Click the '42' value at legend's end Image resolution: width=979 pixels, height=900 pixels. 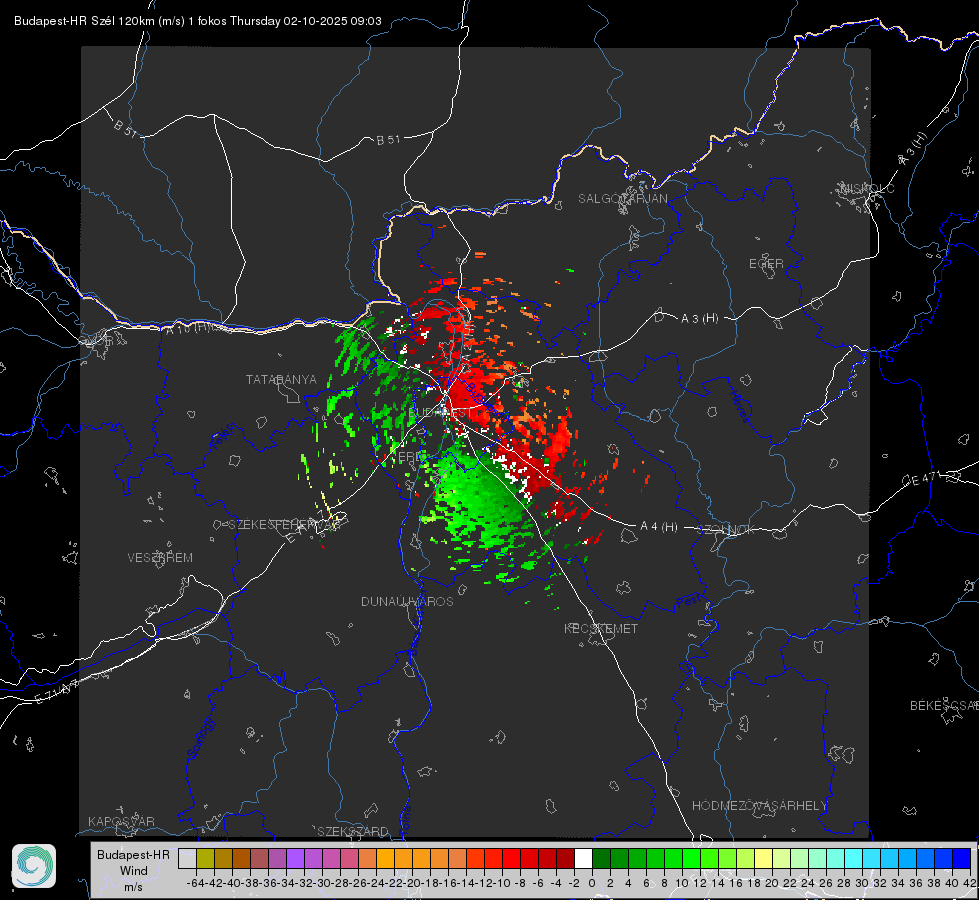coord(969,883)
